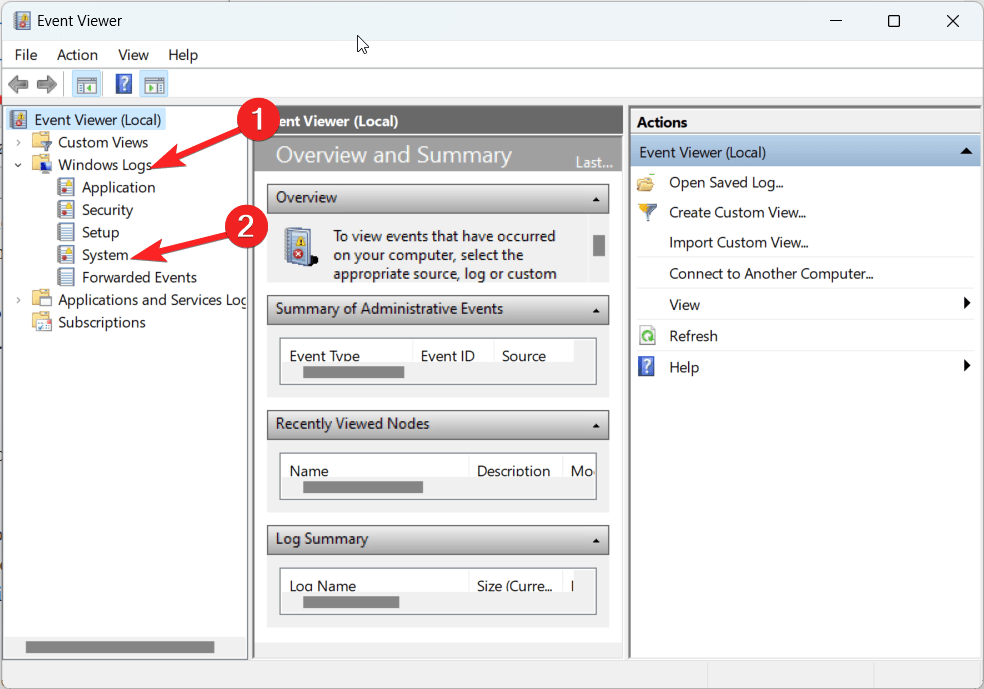Click the Help icon in Actions pane
The height and width of the screenshot is (689, 984).
[x=646, y=366]
